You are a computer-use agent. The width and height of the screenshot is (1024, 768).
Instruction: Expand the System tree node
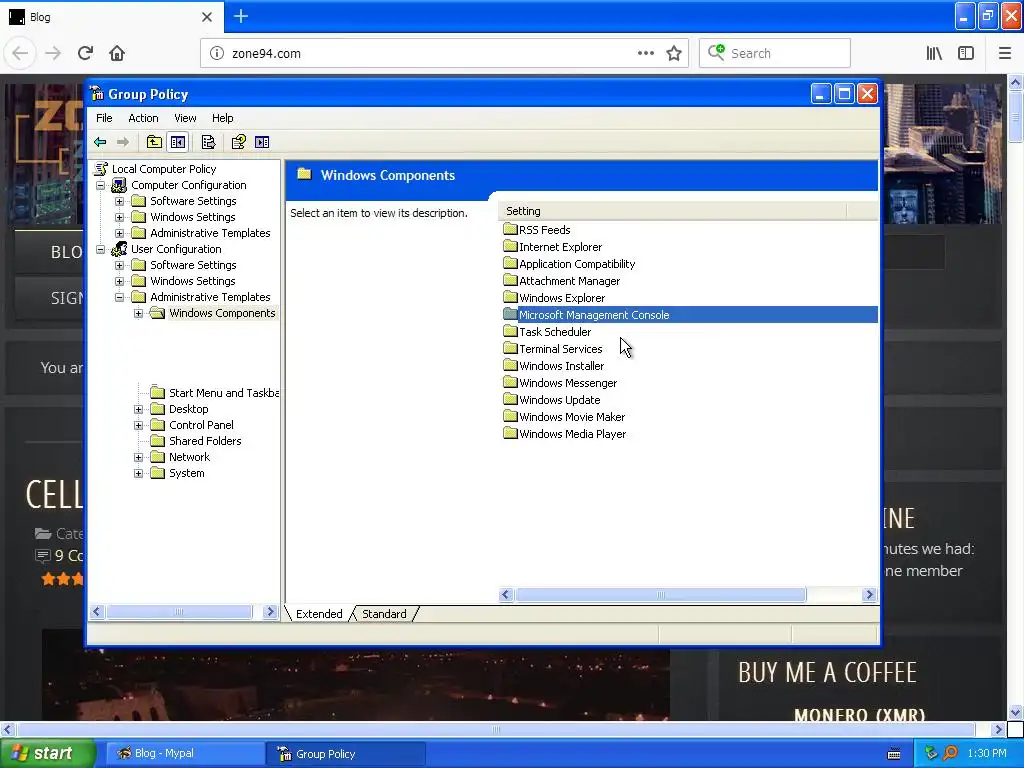click(x=138, y=473)
